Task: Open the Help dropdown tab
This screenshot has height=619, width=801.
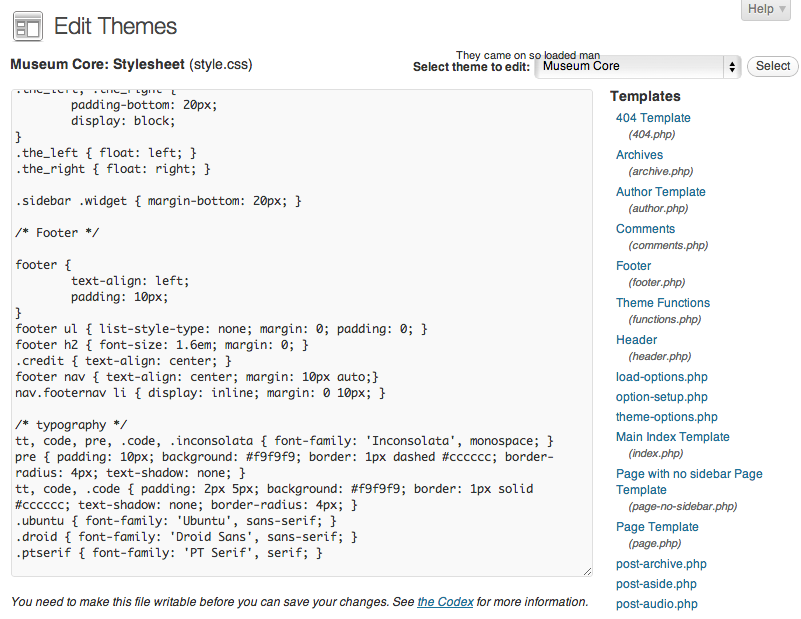Action: (x=766, y=9)
